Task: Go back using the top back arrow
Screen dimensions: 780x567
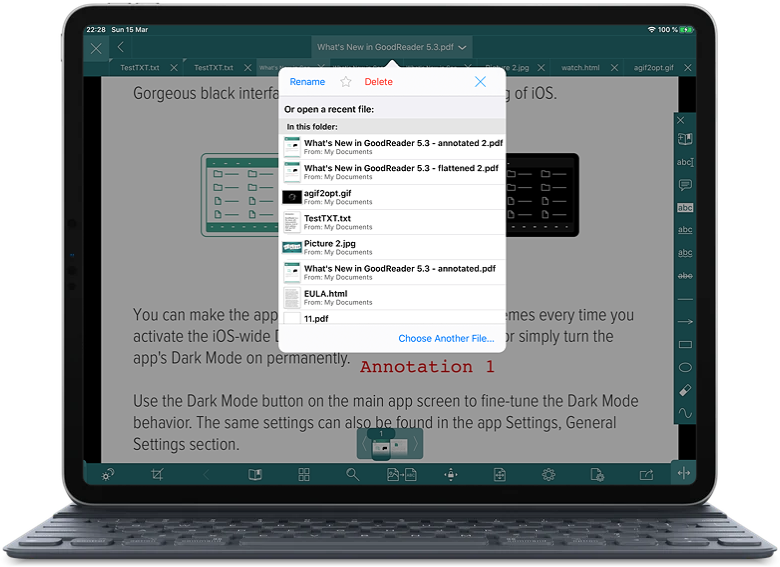Action: pyautogui.click(x=120, y=47)
